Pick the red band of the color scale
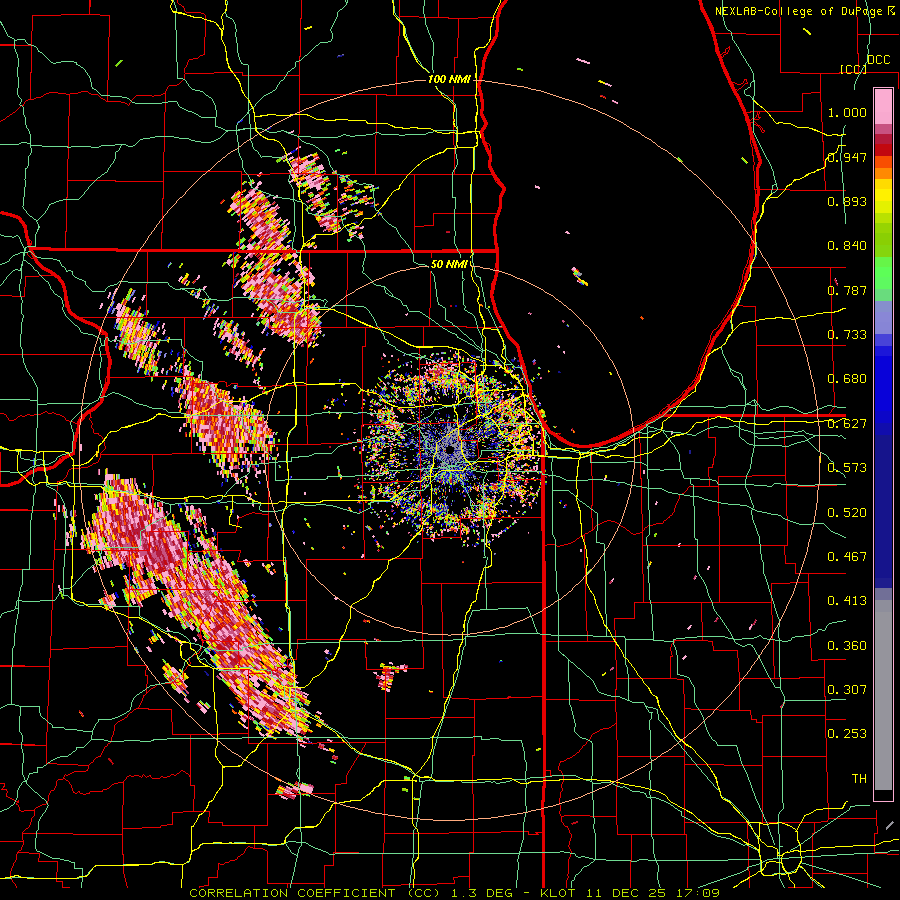Screen dimensions: 900x900 point(883,150)
